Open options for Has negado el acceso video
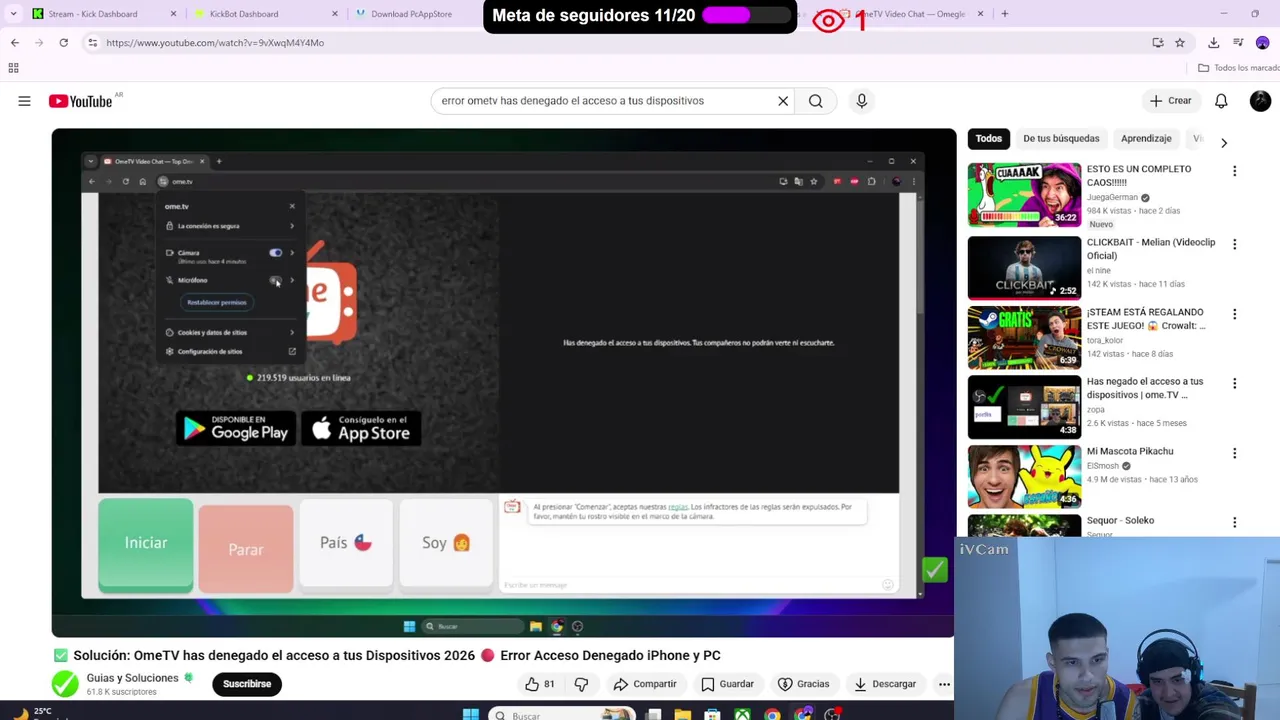Screen dimensions: 1280x720 (1234, 383)
